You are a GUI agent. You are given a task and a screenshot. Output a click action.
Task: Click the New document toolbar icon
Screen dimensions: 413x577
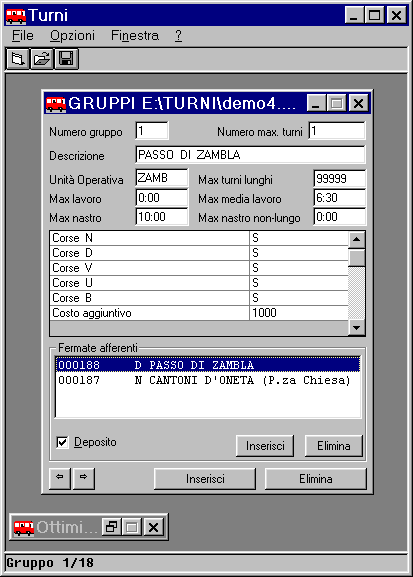(17, 59)
